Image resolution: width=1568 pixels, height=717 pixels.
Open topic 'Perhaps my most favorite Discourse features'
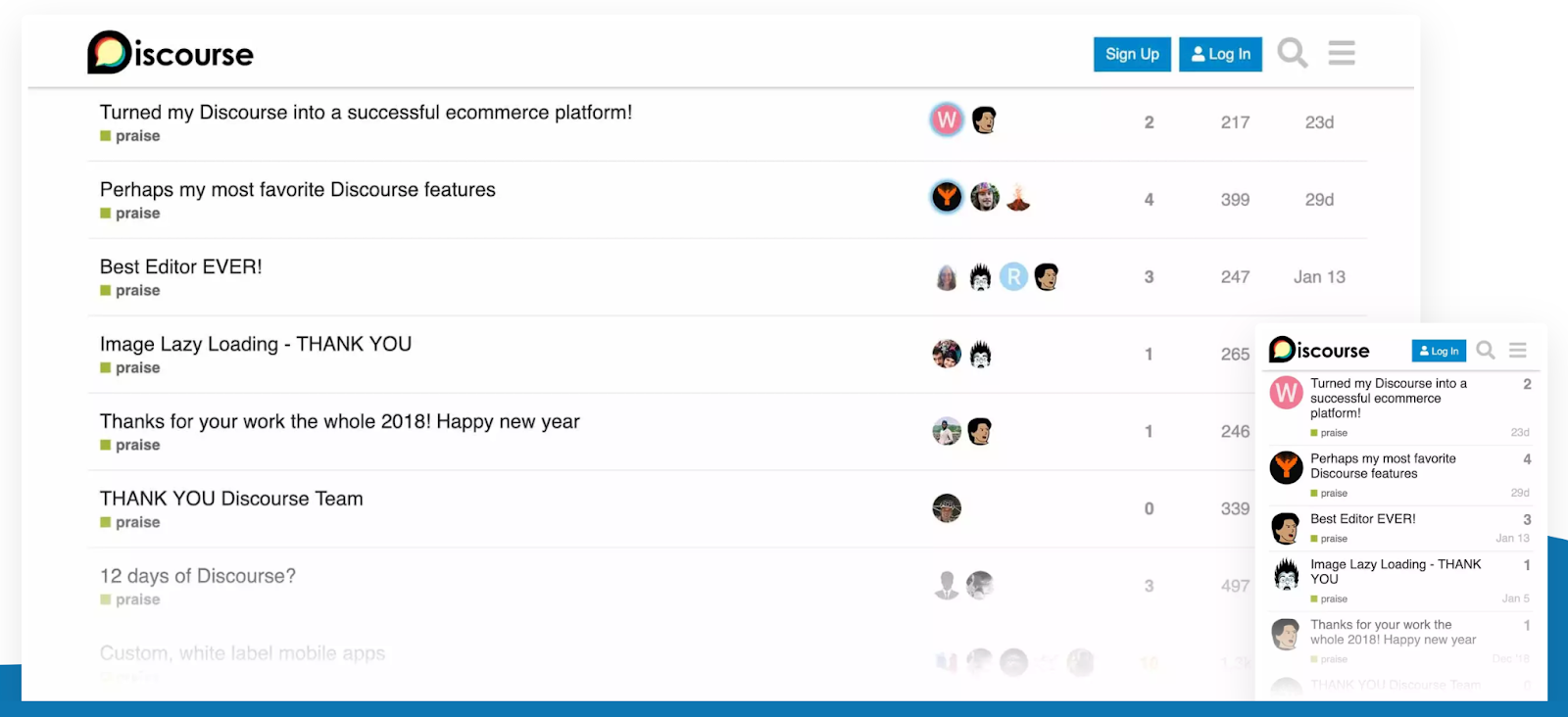tap(298, 190)
